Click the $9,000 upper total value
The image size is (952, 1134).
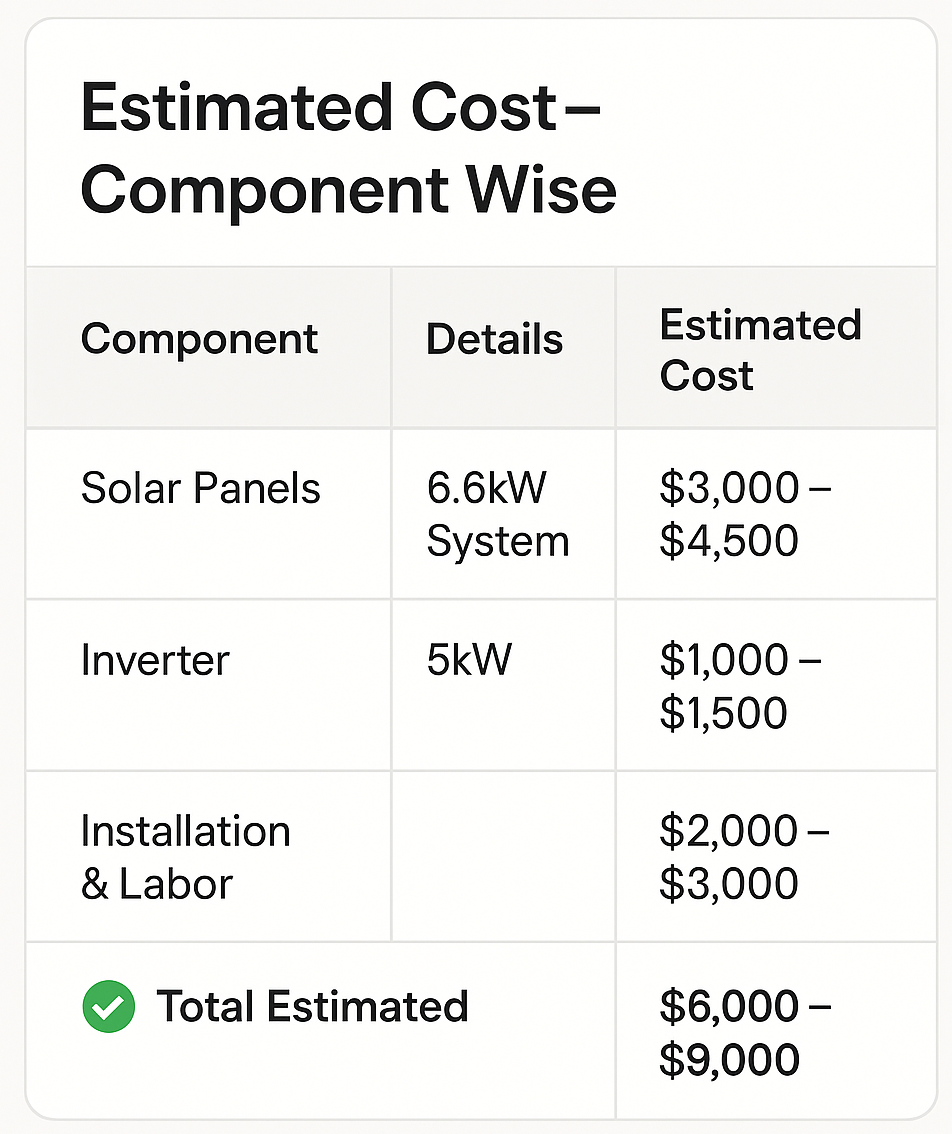(x=728, y=1060)
